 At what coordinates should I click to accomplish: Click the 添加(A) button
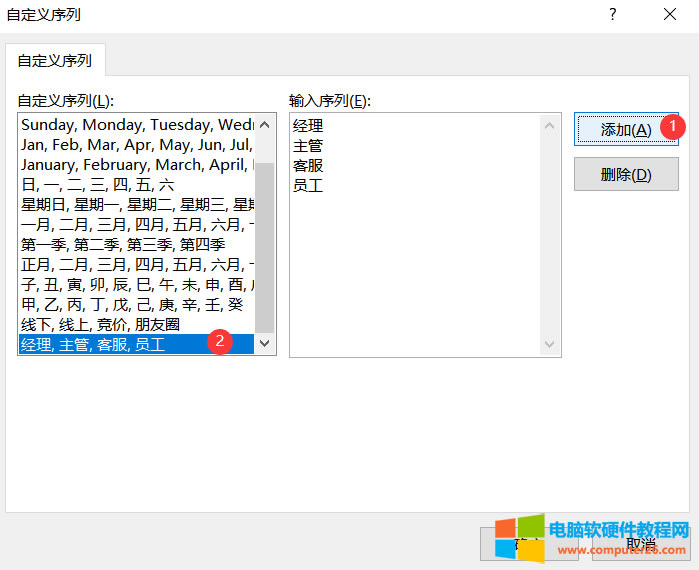pyautogui.click(x=625, y=130)
